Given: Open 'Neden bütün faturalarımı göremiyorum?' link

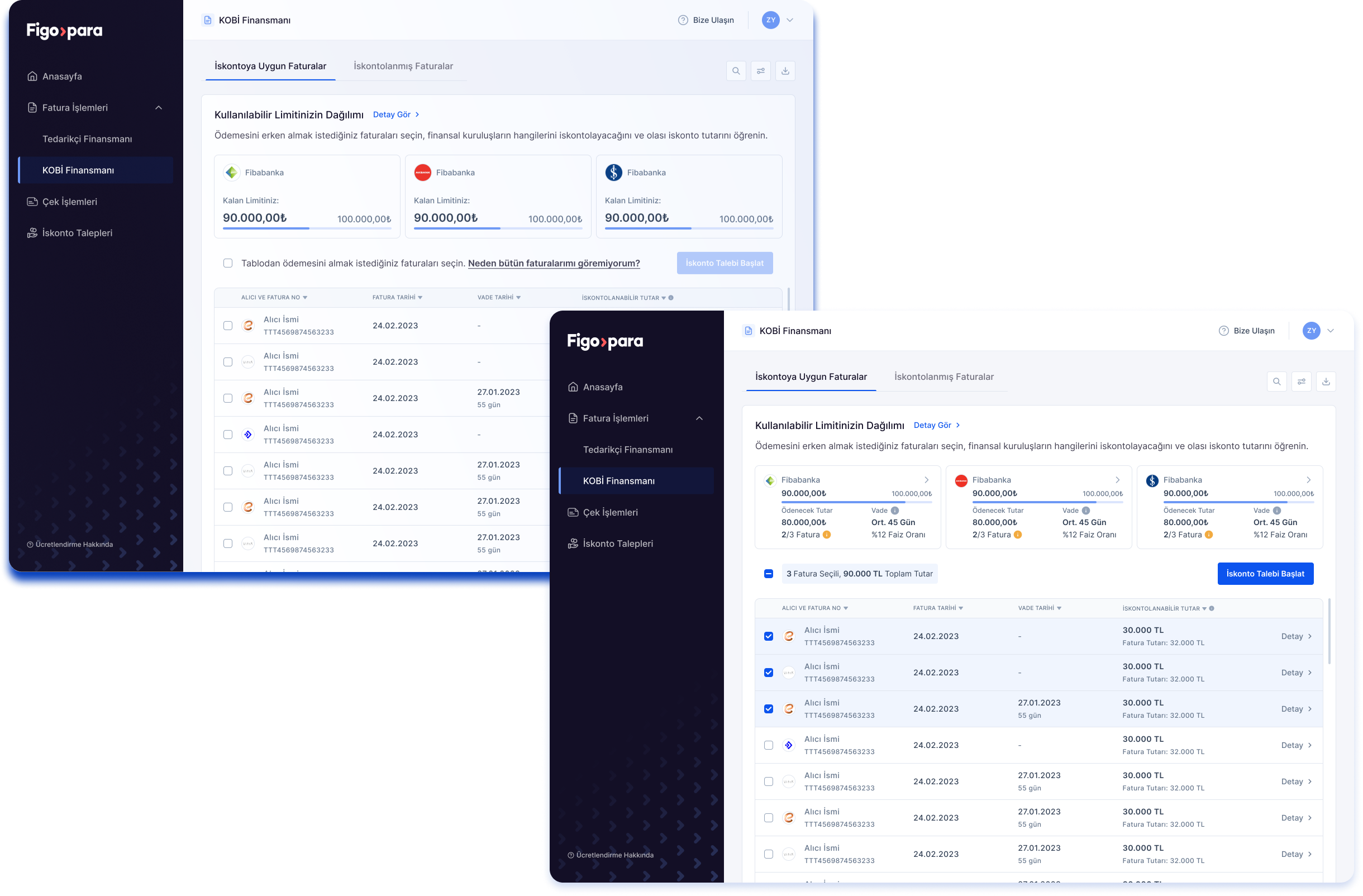Looking at the screenshot, I should (553, 263).
